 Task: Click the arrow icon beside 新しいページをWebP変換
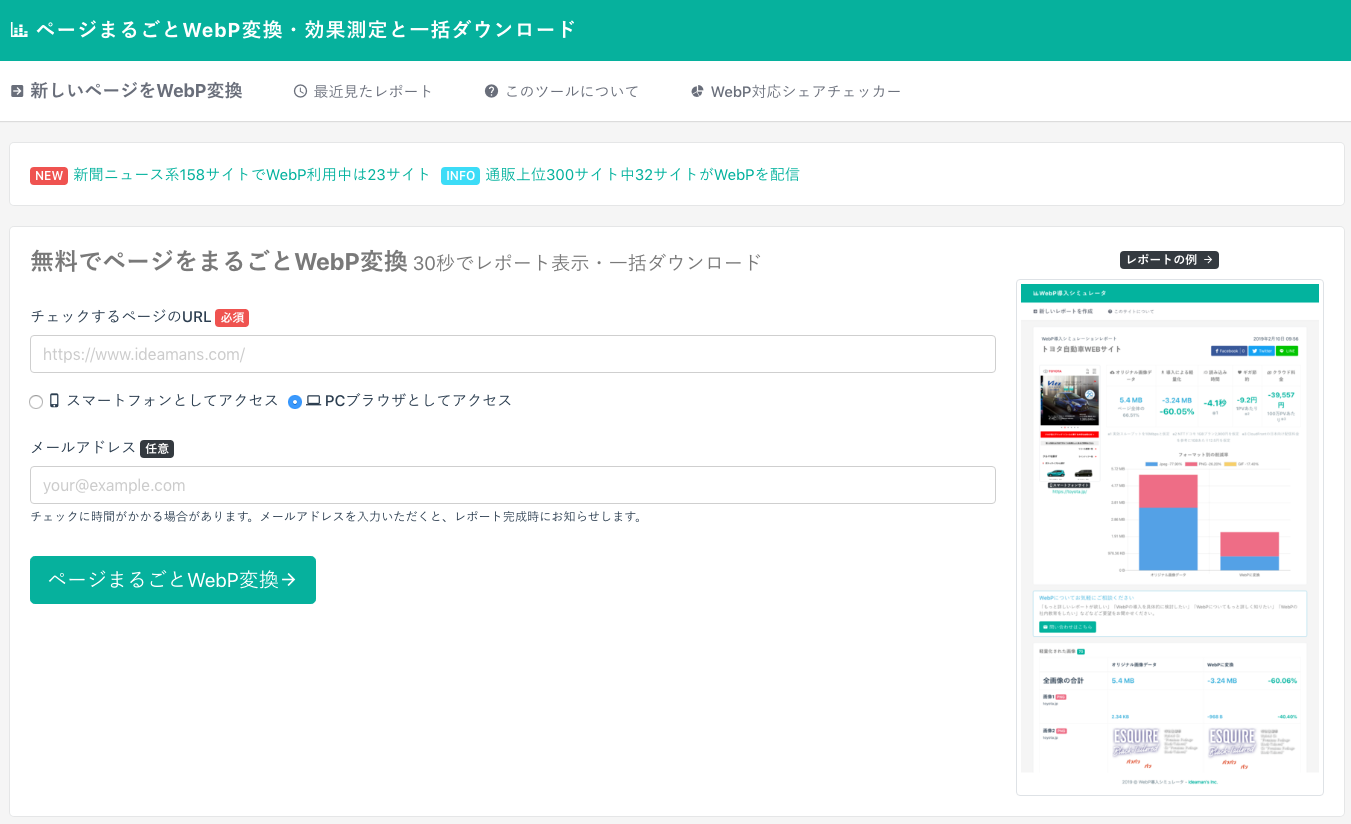[x=17, y=91]
